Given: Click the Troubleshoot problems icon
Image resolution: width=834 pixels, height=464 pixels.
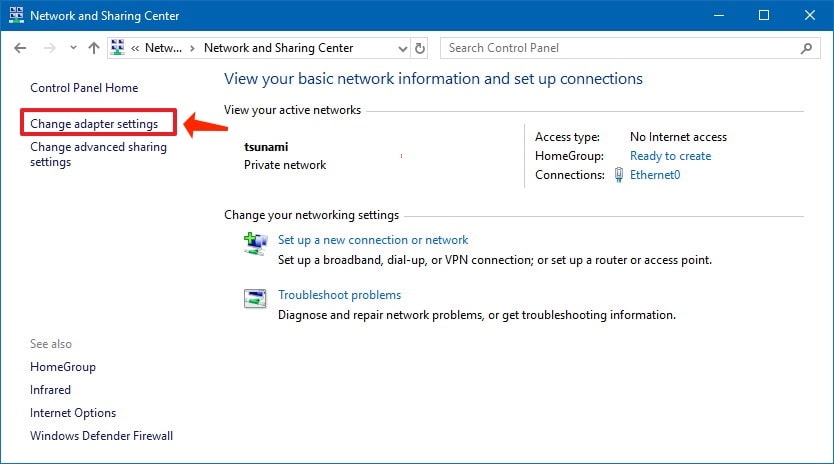Looking at the screenshot, I should click(256, 298).
